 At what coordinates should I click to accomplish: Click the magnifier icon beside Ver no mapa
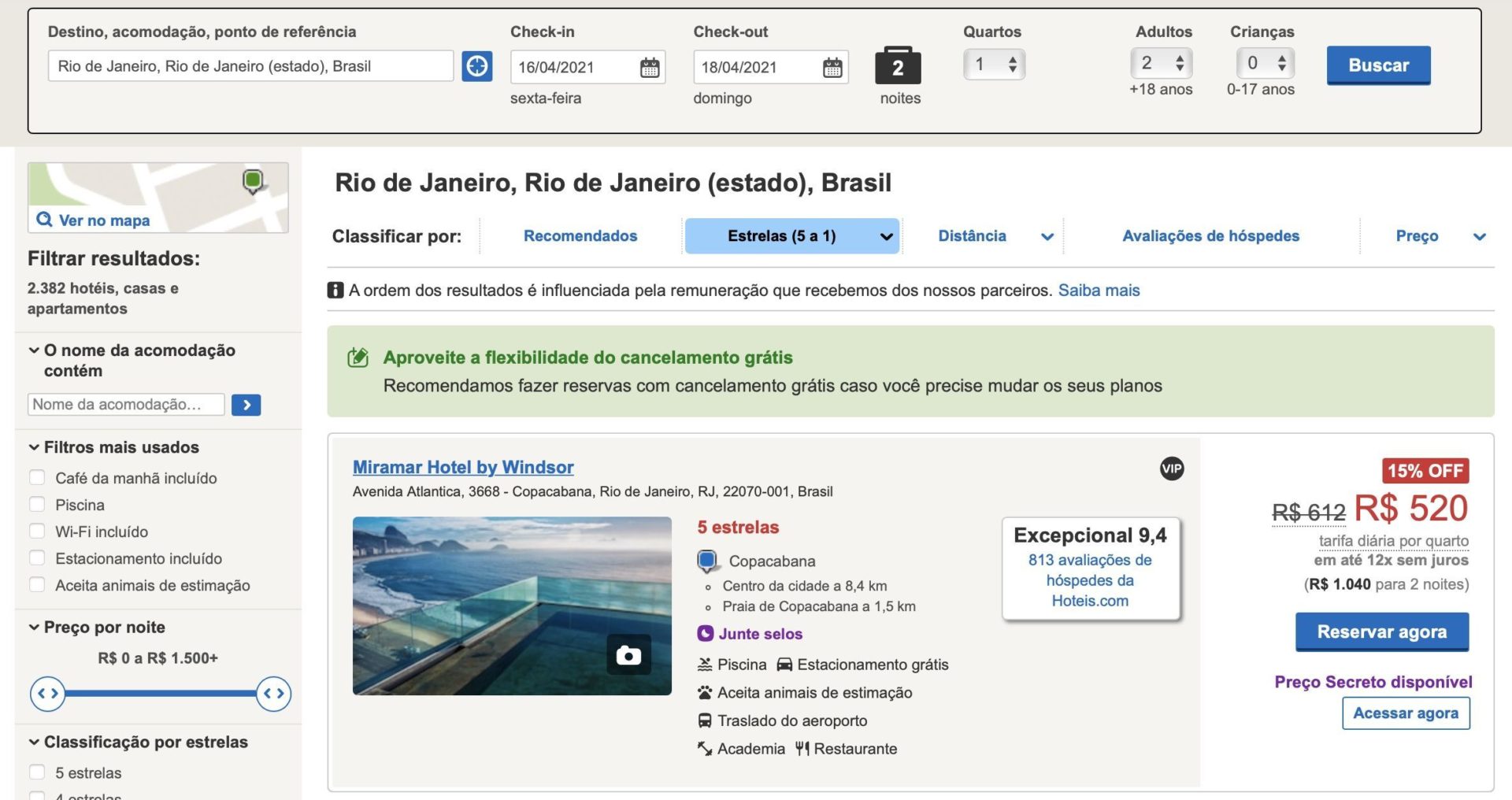click(44, 220)
